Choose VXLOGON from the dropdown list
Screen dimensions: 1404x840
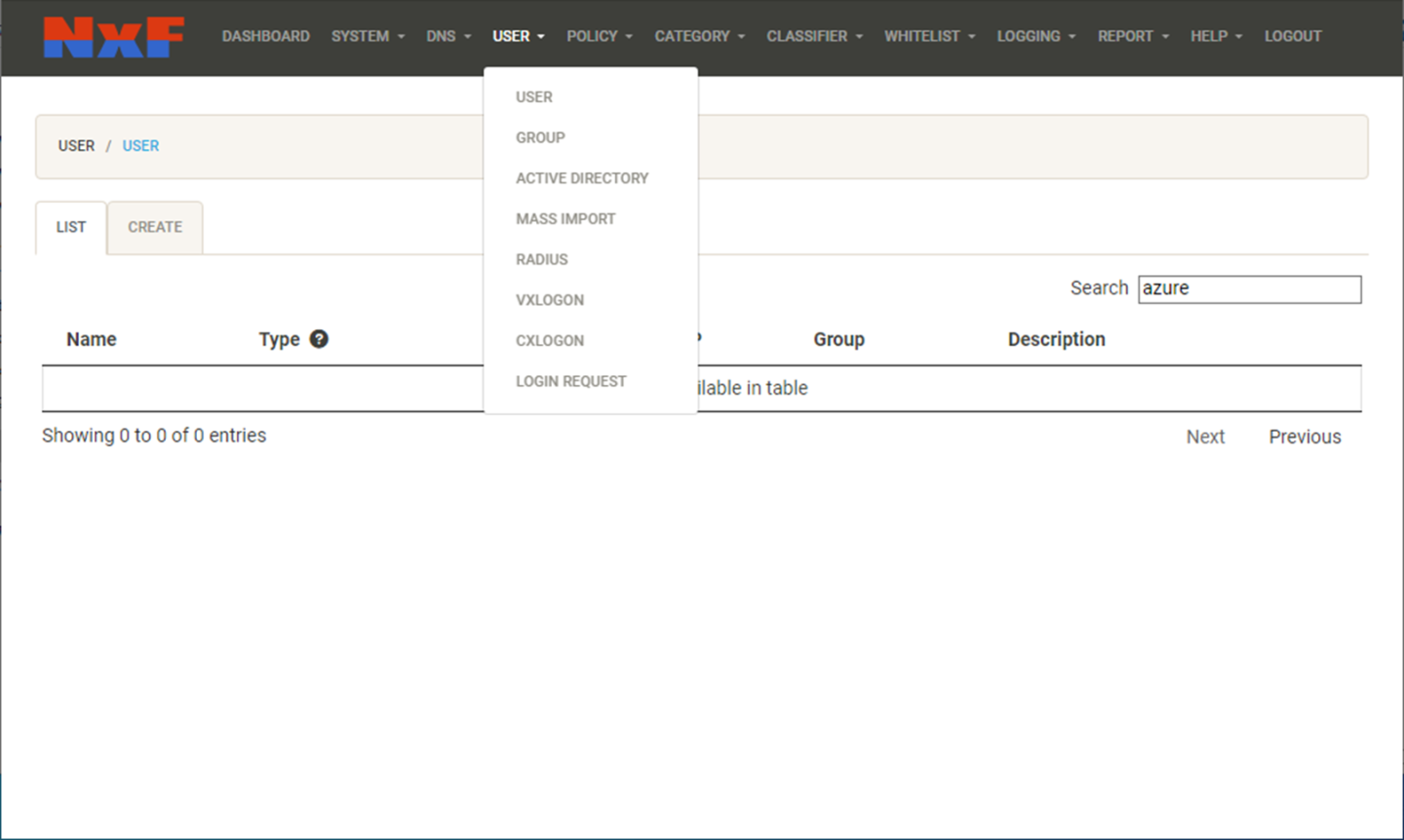(x=550, y=300)
